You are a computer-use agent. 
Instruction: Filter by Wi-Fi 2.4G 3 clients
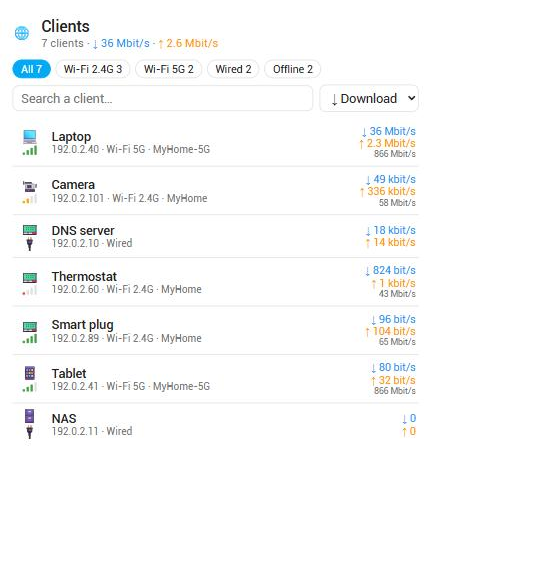pyautogui.click(x=93, y=69)
